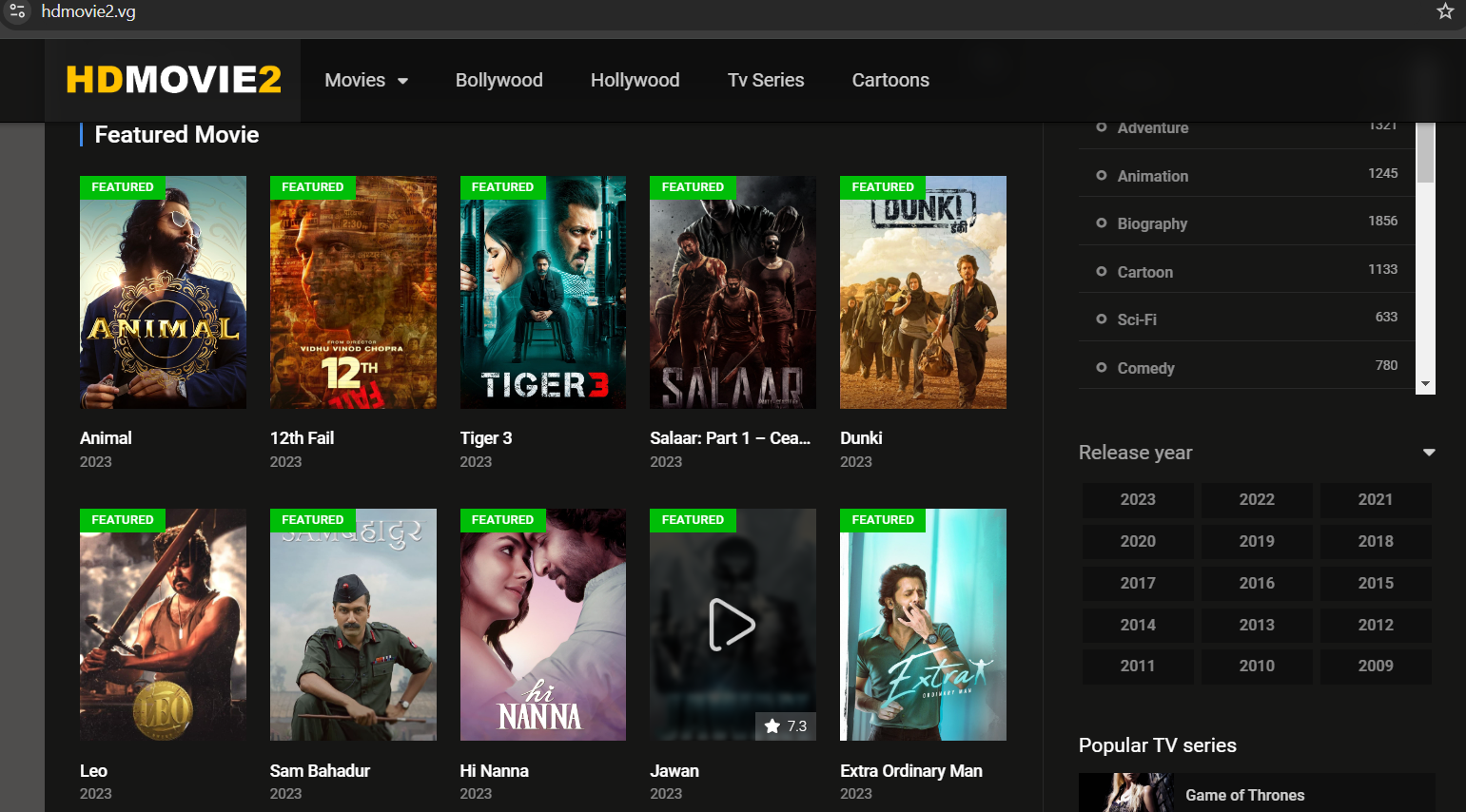Image resolution: width=1466 pixels, height=812 pixels.
Task: Click the Dunki title link
Action: (x=861, y=438)
